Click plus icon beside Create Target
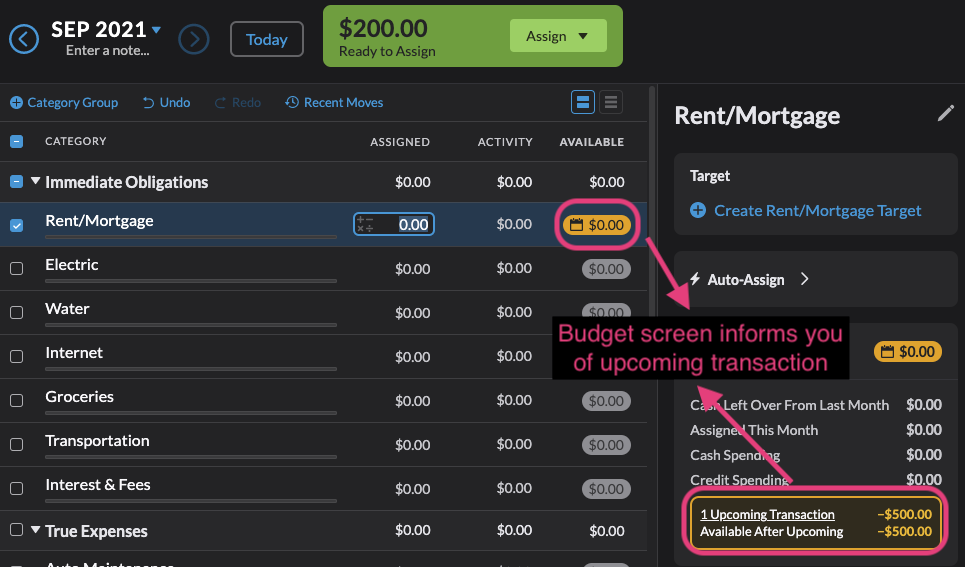Viewport: 965px width, 567px height. (698, 211)
